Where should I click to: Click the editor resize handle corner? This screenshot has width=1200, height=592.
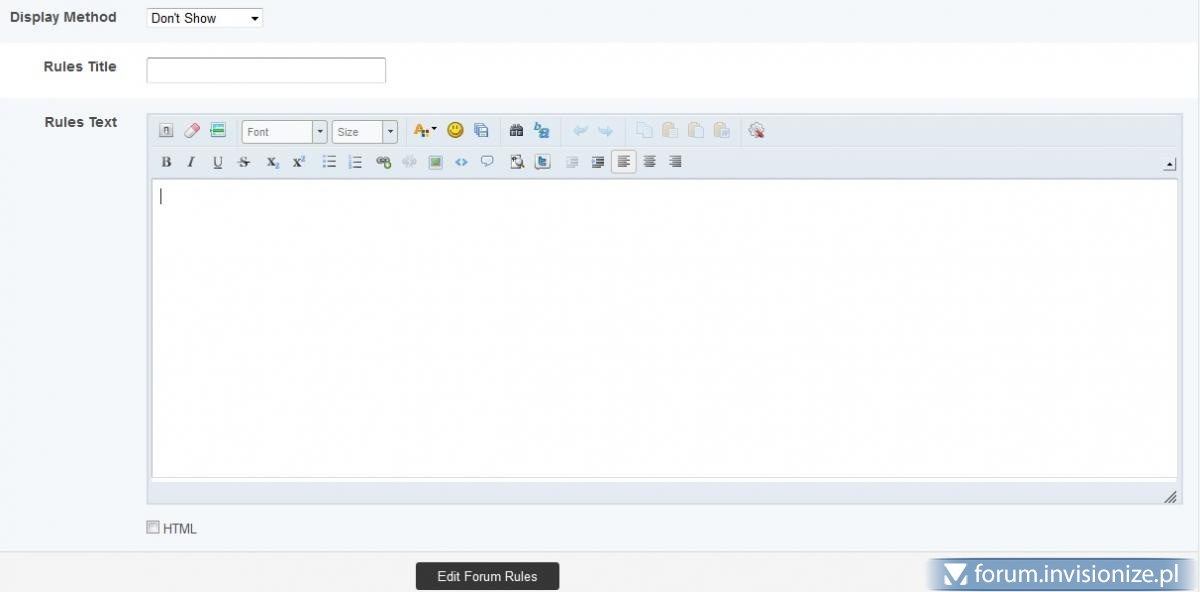tap(1170, 497)
